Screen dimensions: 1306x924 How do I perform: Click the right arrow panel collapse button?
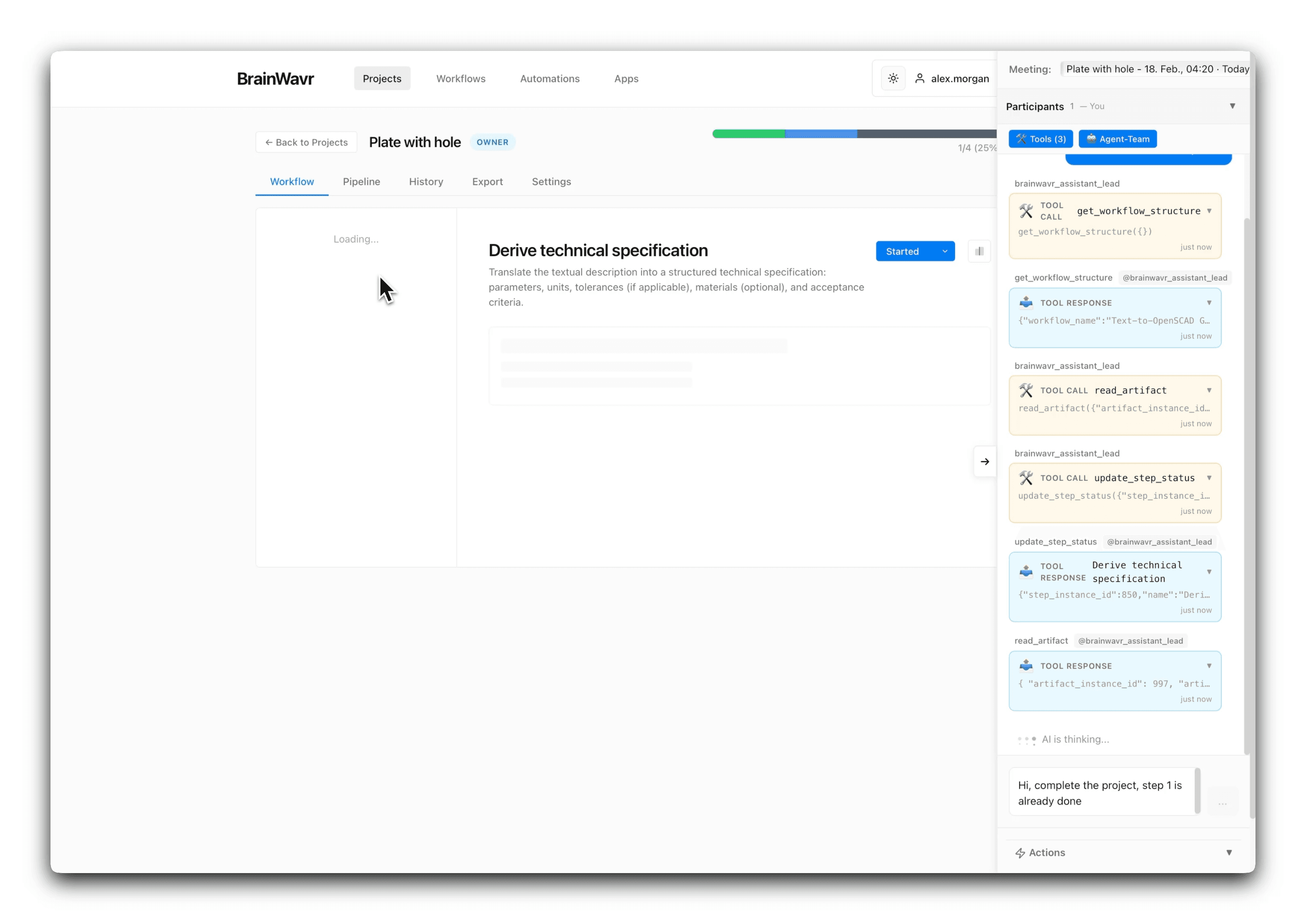[985, 462]
